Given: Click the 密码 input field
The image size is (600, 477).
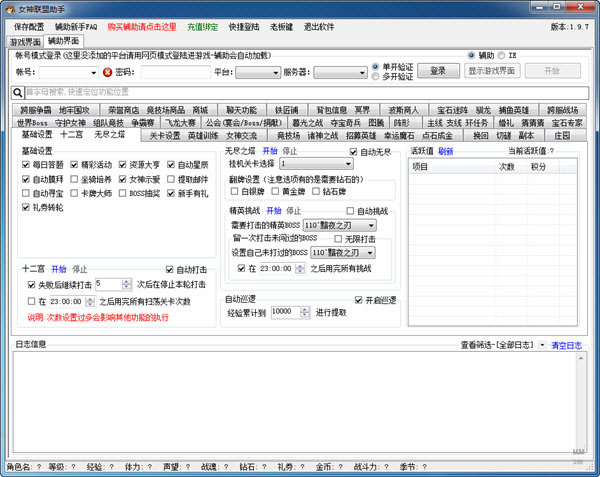Looking at the screenshot, I should [x=176, y=72].
